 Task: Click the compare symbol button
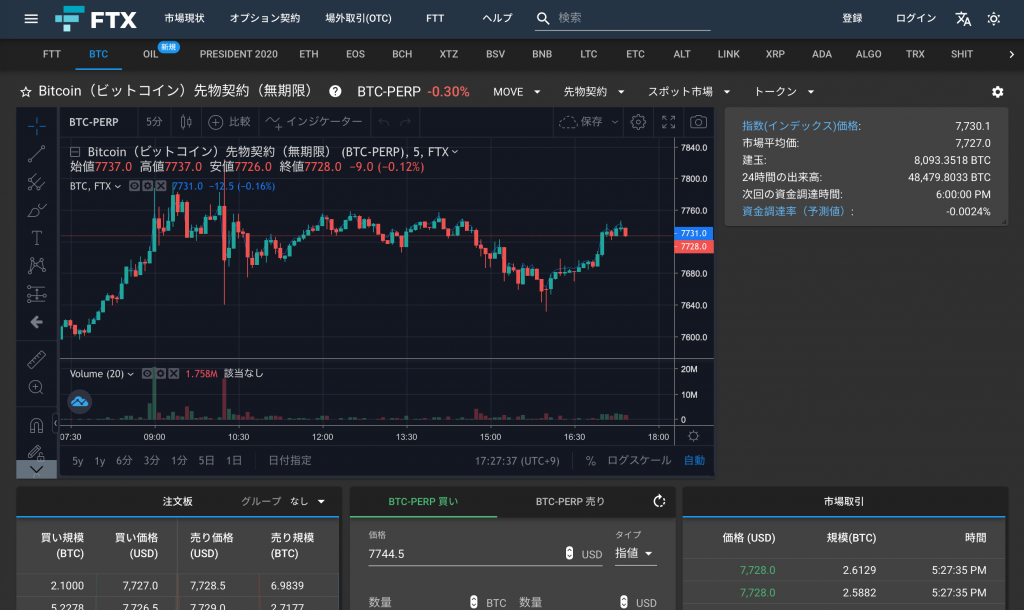click(x=229, y=122)
